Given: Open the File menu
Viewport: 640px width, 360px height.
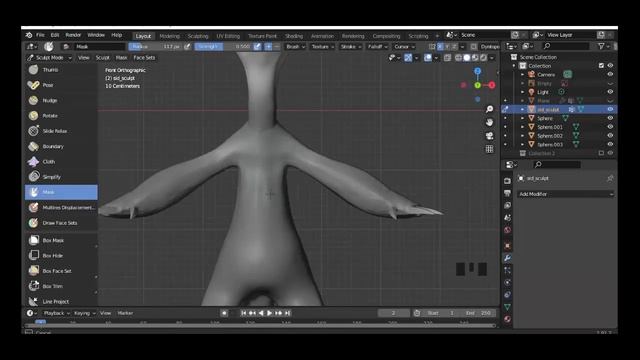Looking at the screenshot, I should click(40, 35).
